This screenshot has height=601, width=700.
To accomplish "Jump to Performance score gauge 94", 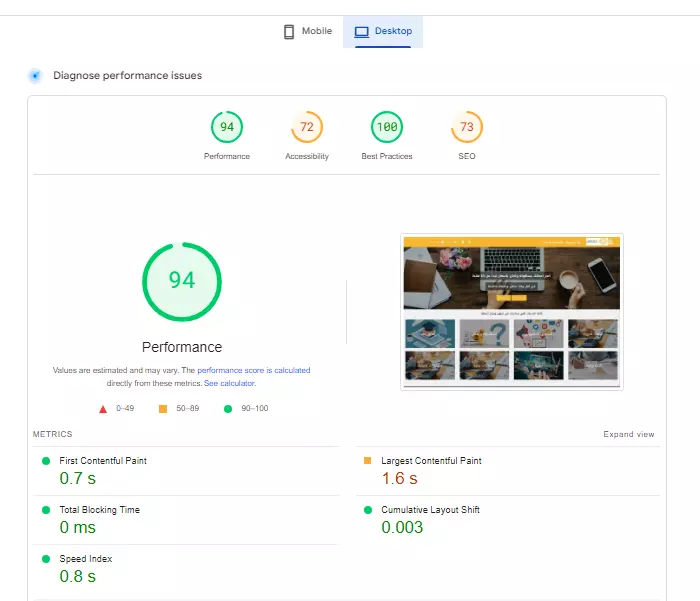I will pyautogui.click(x=227, y=127).
